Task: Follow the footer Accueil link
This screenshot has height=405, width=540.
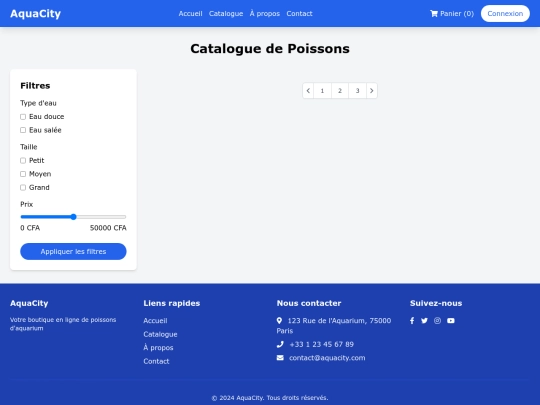Action: coord(155,321)
